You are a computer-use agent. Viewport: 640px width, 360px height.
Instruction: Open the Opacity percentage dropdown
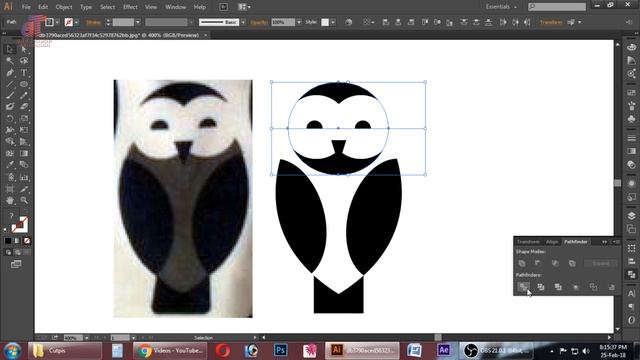point(299,22)
